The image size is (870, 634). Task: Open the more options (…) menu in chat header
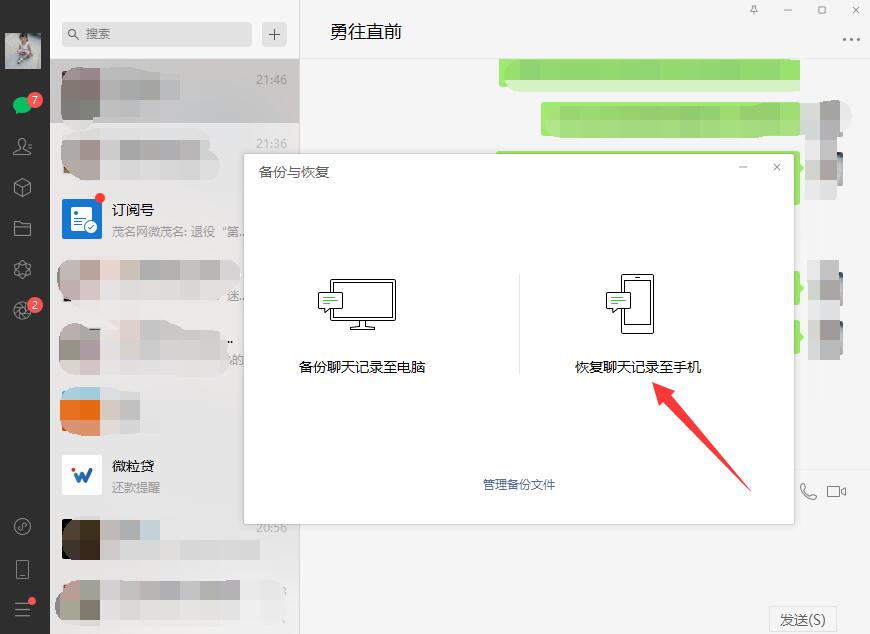(x=849, y=38)
